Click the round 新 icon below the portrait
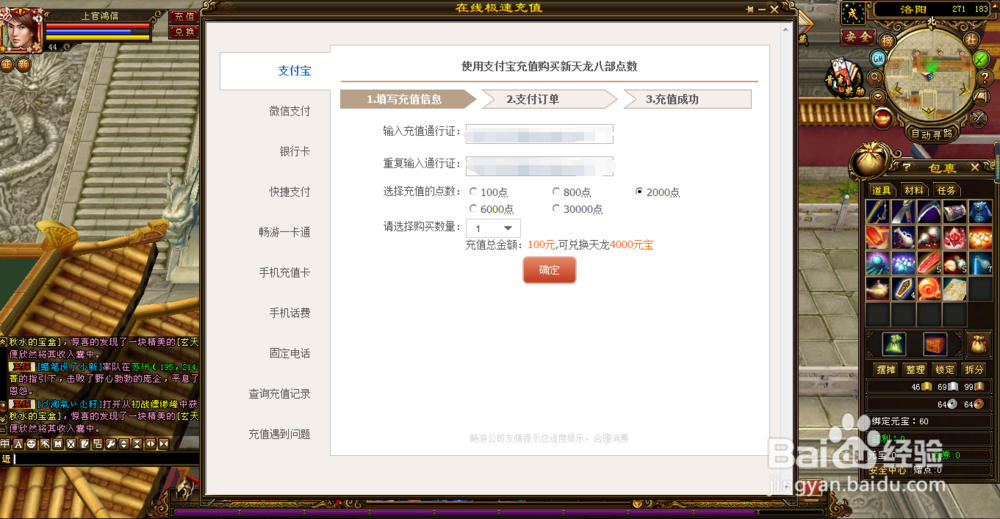This screenshot has height=519, width=1000. pyautogui.click(x=23, y=64)
